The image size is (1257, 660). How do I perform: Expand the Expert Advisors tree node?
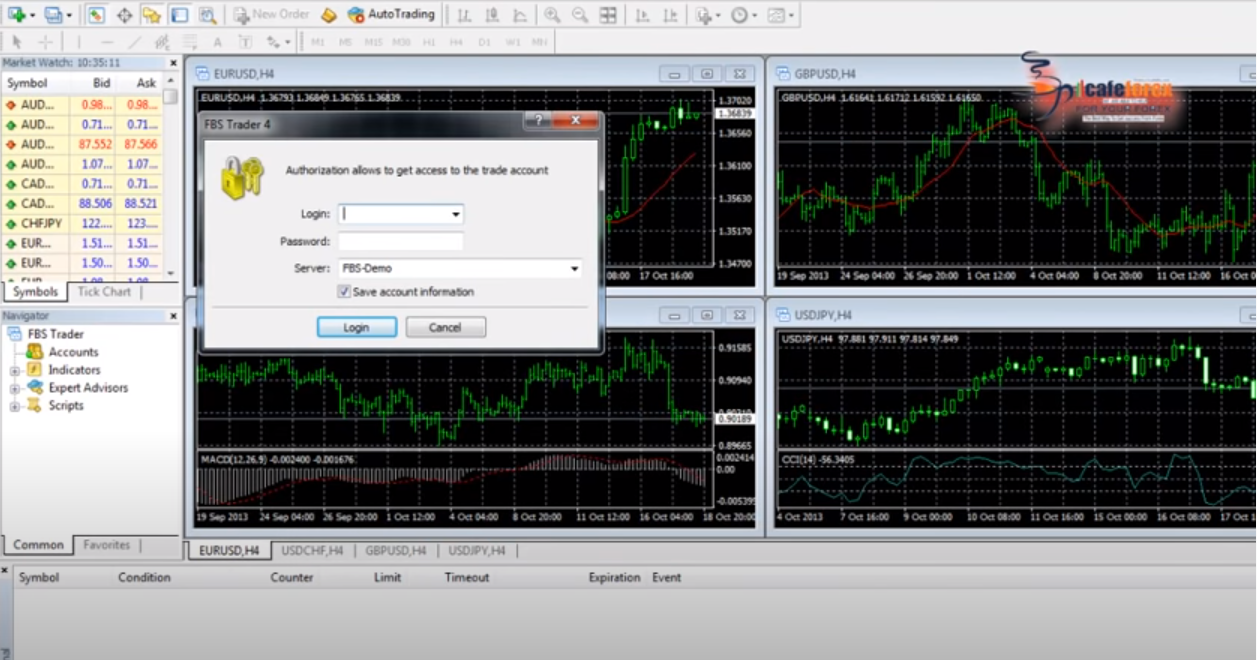click(x=15, y=389)
